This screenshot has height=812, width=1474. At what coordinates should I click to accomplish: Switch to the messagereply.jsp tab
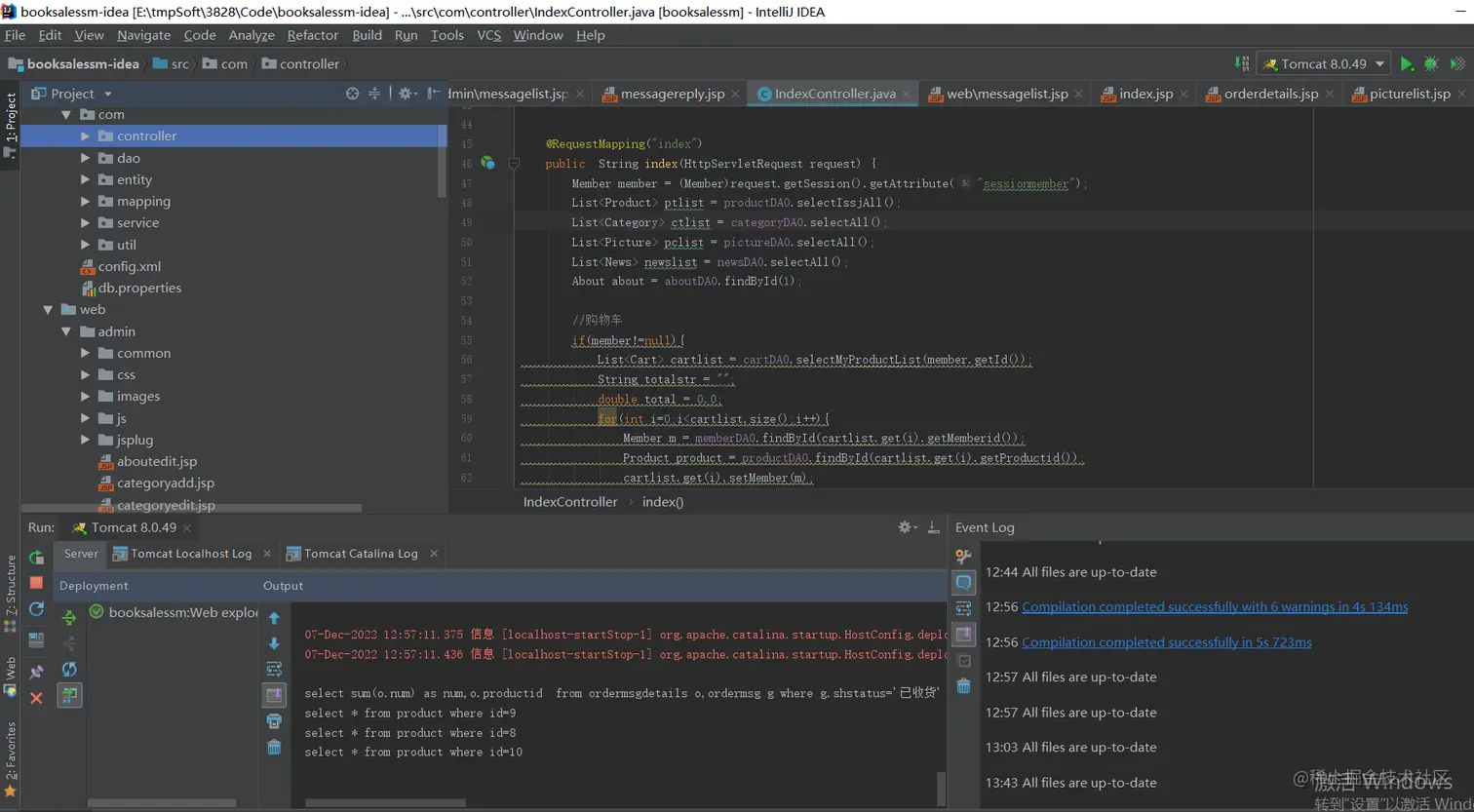click(673, 94)
